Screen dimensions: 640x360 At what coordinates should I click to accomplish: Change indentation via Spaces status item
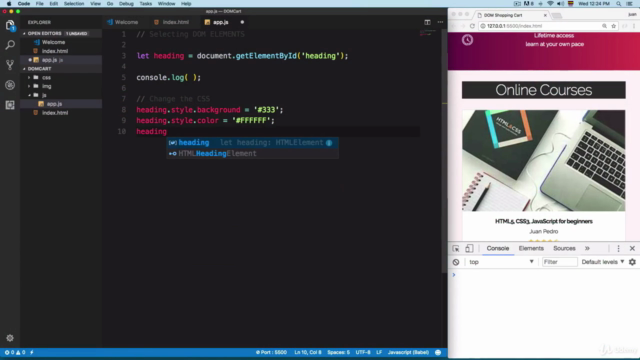[x=338, y=352]
